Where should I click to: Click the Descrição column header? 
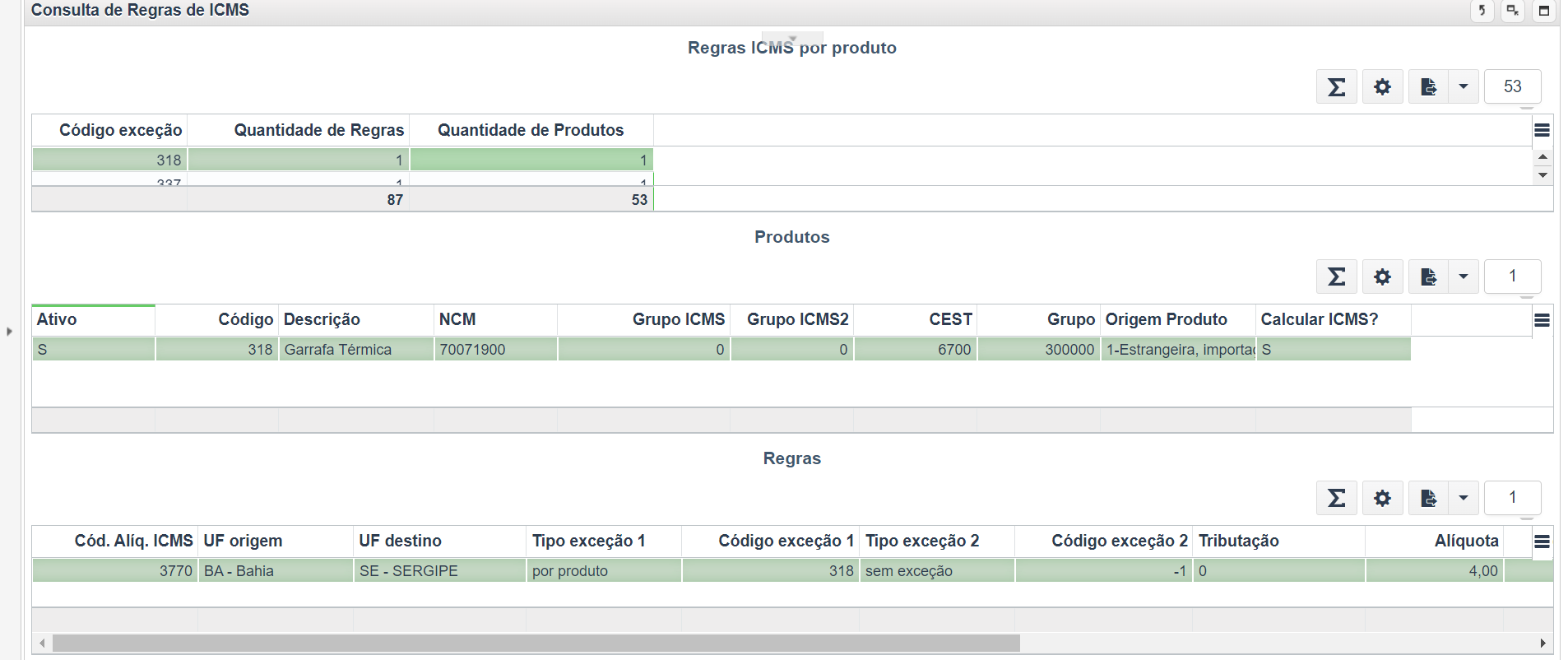[356, 320]
